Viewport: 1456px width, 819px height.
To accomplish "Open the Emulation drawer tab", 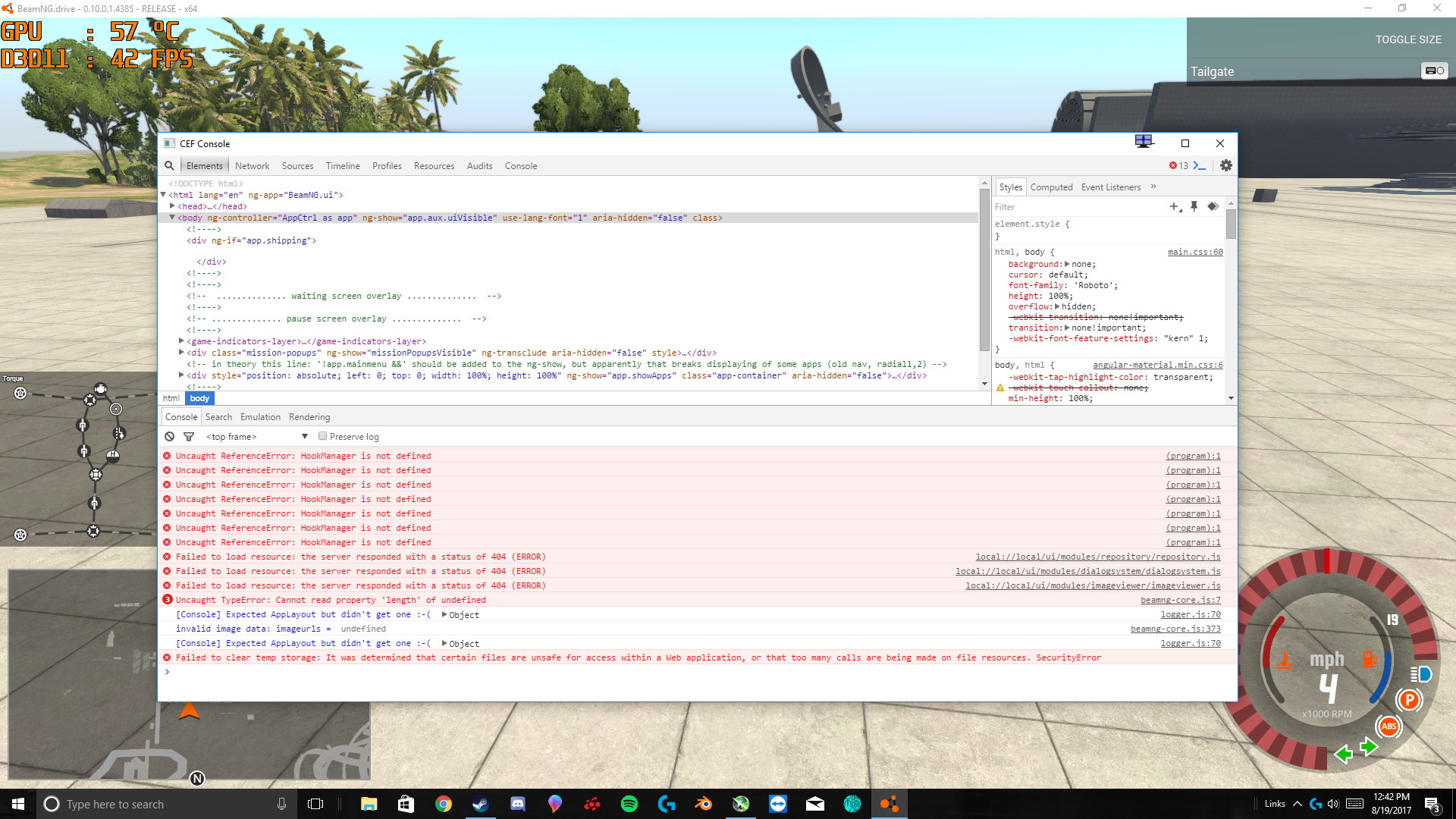I will point(260,417).
